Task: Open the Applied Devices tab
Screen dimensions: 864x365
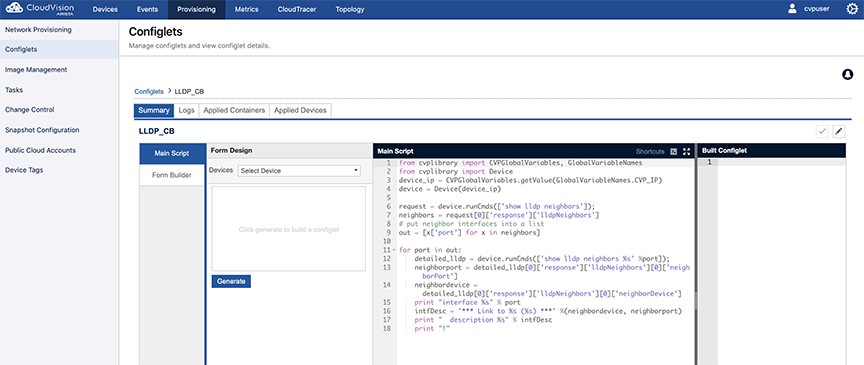Action: point(300,110)
